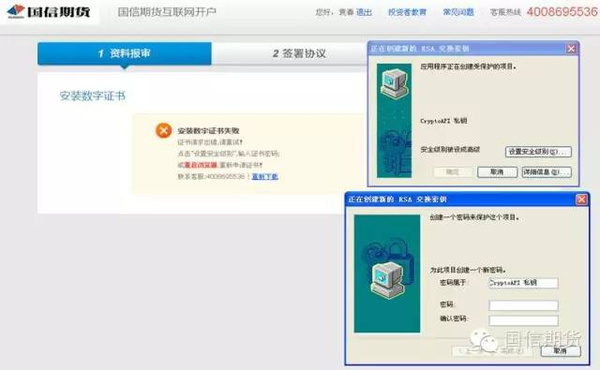Click the 设置安全级别(S)... button
Image resolution: width=600 pixels, height=370 pixels.
coord(538,152)
